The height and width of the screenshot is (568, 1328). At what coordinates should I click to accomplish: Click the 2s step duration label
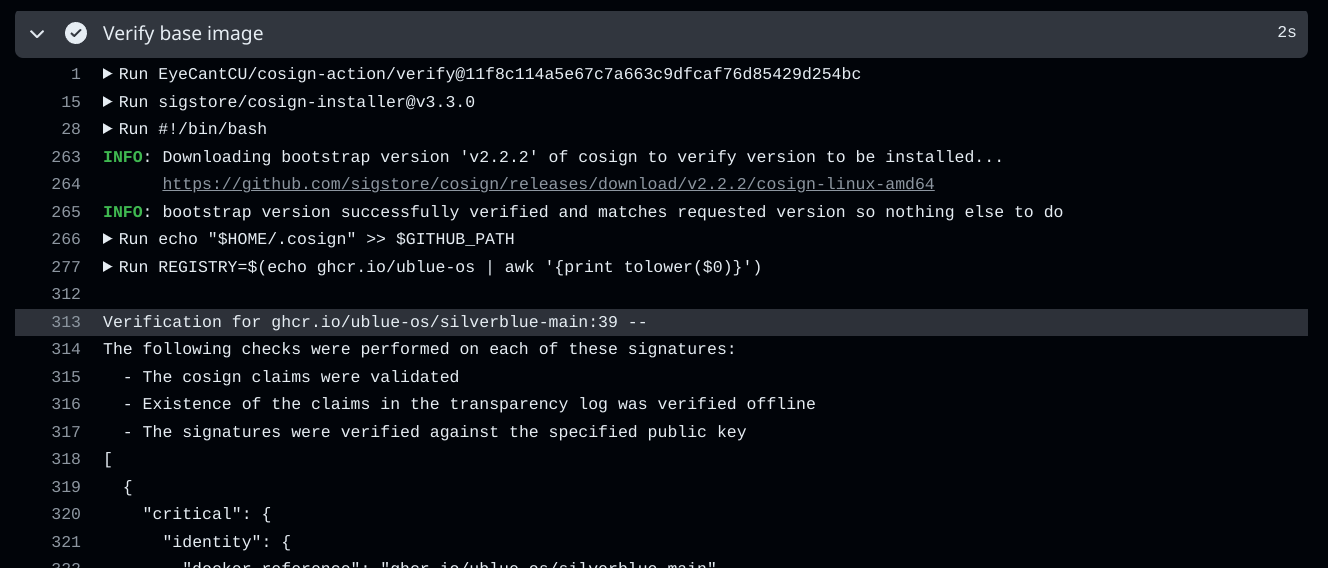pyautogui.click(x=1286, y=33)
